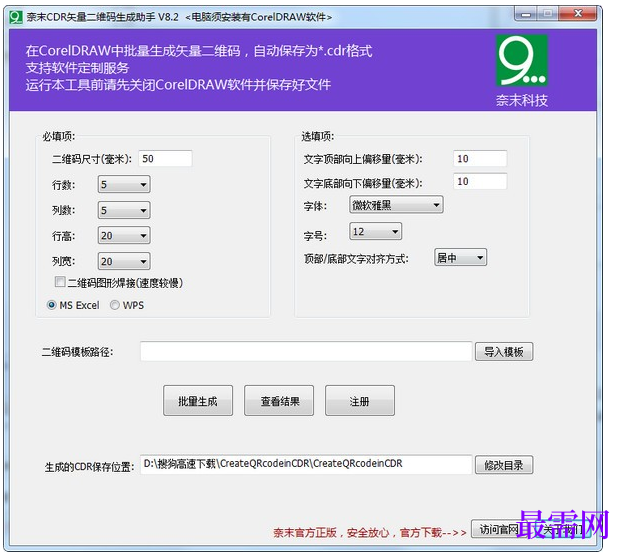Click the 文字顶部向上偏移量 field

pyautogui.click(x=480, y=159)
